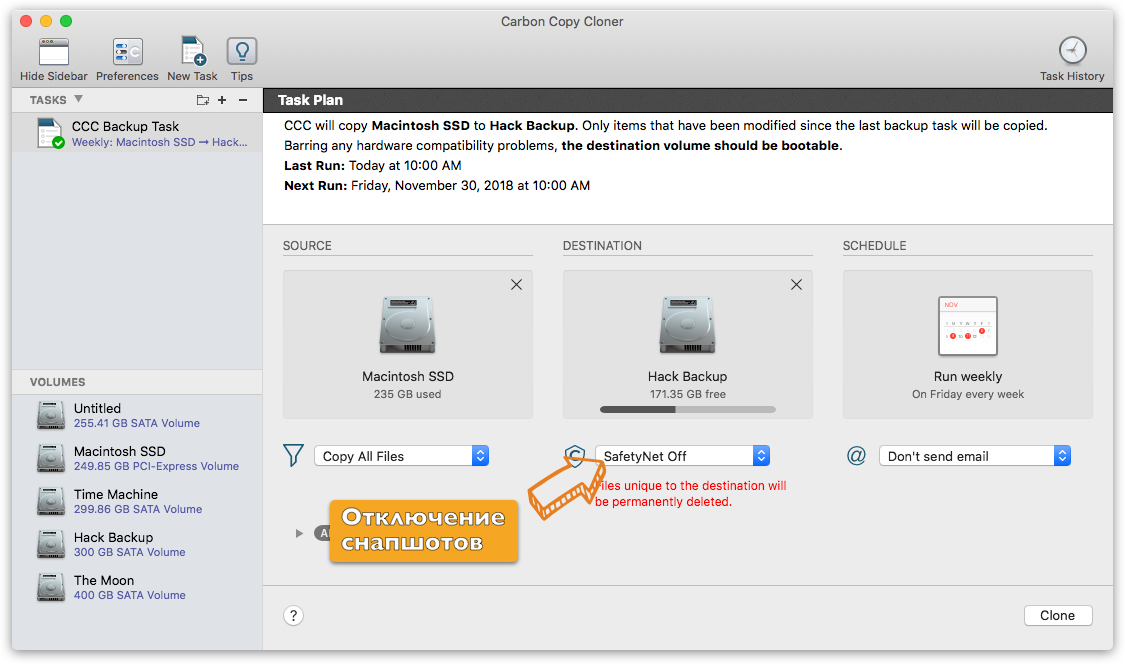Viewport: 1125px width, 664px height.
Task: Click the email @ icon
Action: pyautogui.click(x=856, y=456)
